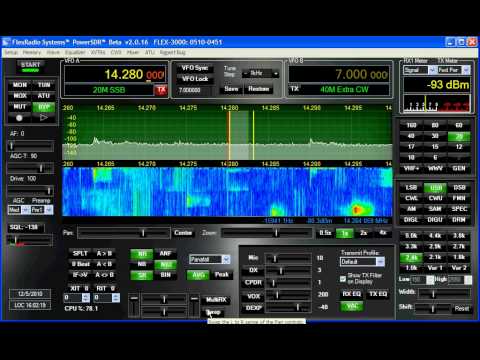
Task: Open the RX EQ button
Action: point(352,294)
